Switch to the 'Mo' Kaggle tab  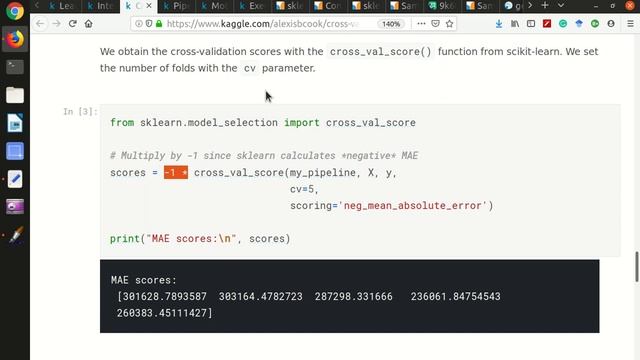[214, 6]
